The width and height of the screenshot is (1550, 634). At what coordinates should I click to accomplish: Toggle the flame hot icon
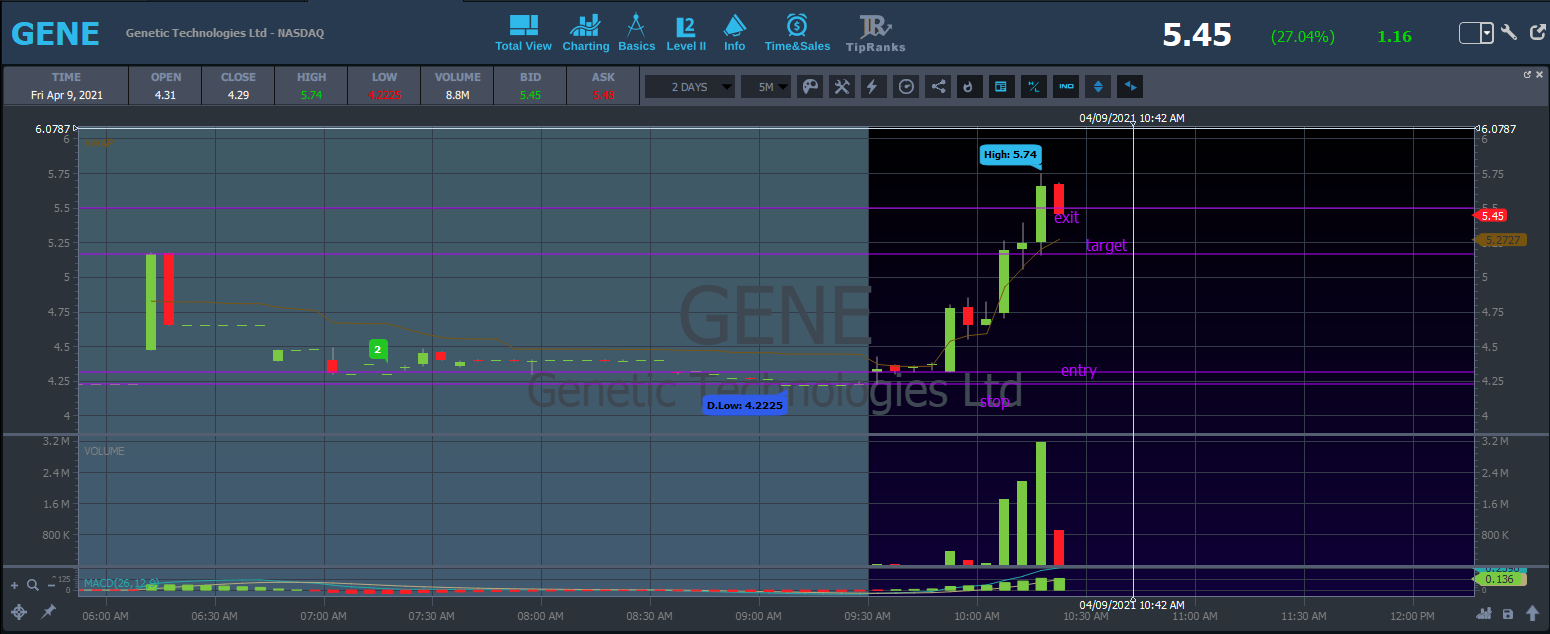coord(968,87)
